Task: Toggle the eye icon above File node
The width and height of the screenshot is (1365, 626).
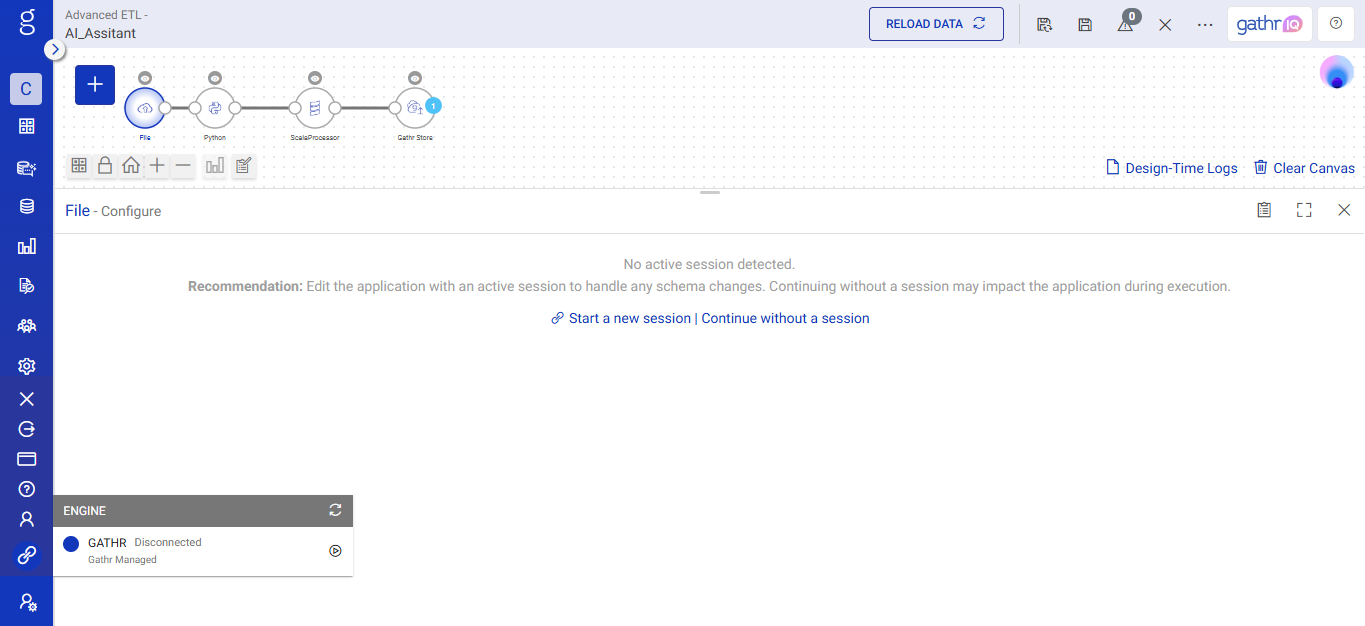Action: (x=145, y=78)
